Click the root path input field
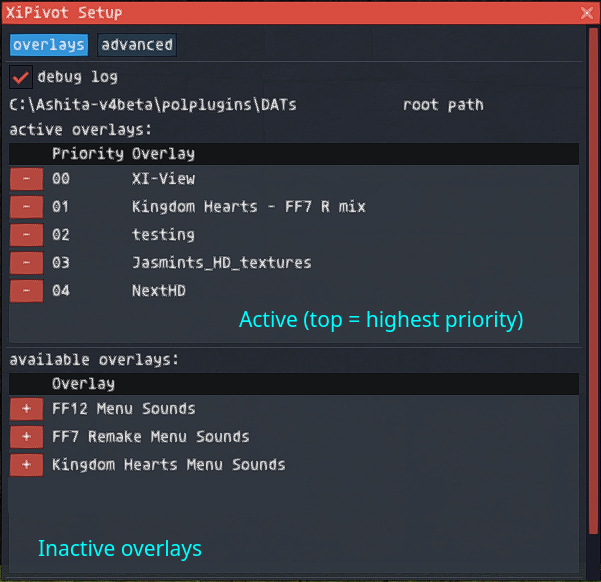The image size is (601, 582). [203, 105]
